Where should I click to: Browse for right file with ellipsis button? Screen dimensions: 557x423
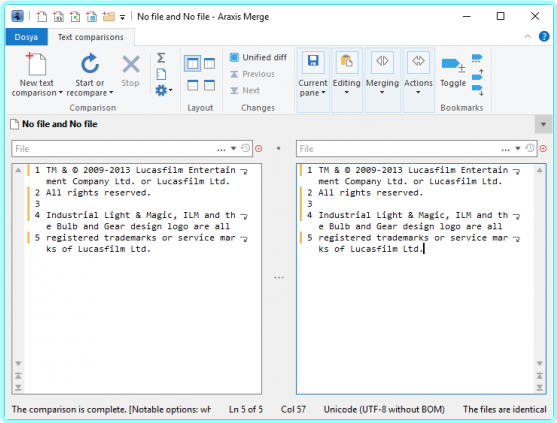point(506,149)
